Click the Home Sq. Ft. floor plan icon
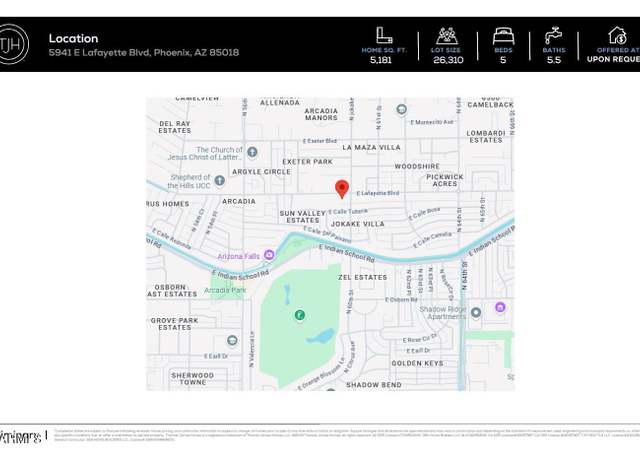The width and height of the screenshot is (640, 460). [384, 36]
